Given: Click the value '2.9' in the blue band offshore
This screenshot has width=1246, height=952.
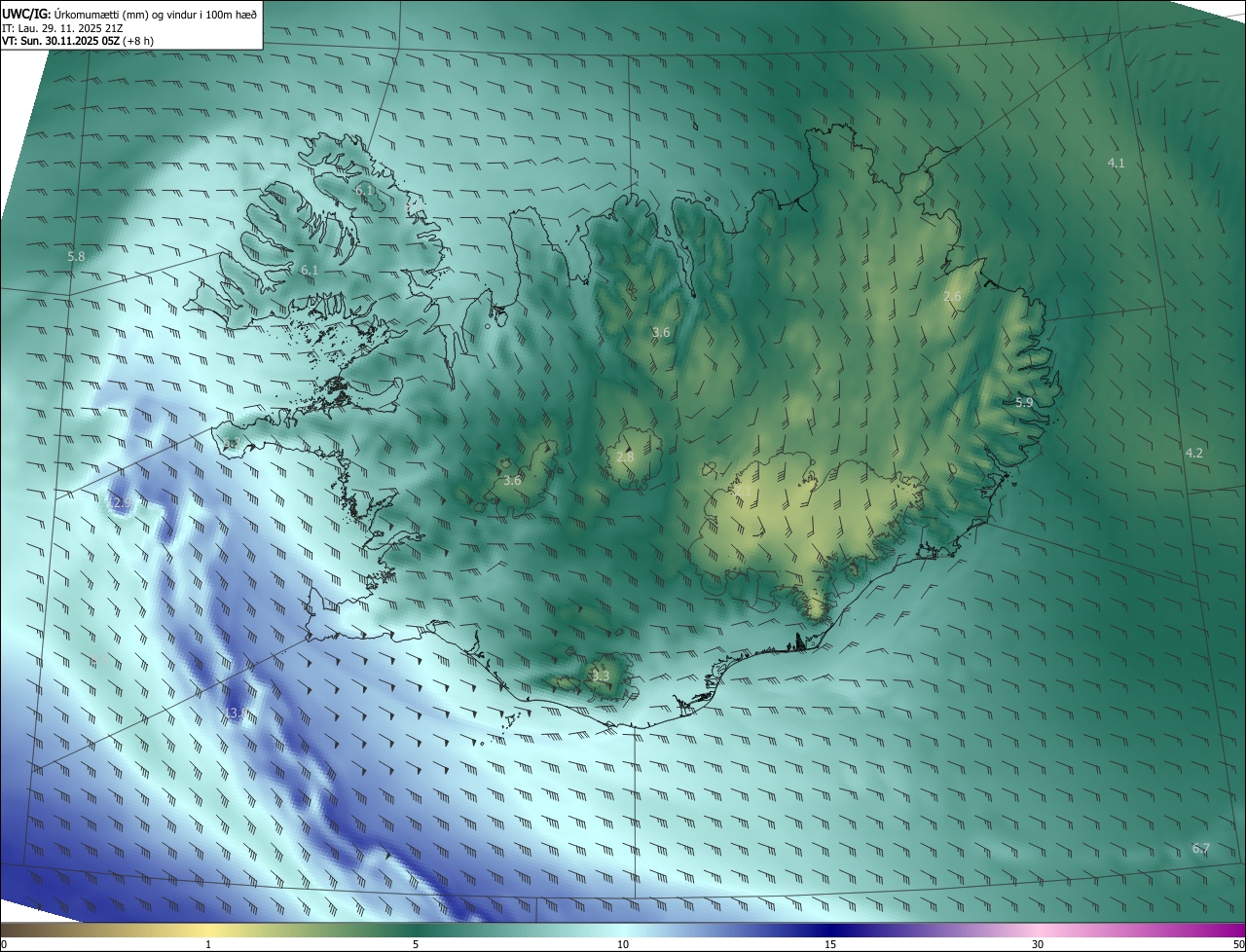Looking at the screenshot, I should pos(122,502).
